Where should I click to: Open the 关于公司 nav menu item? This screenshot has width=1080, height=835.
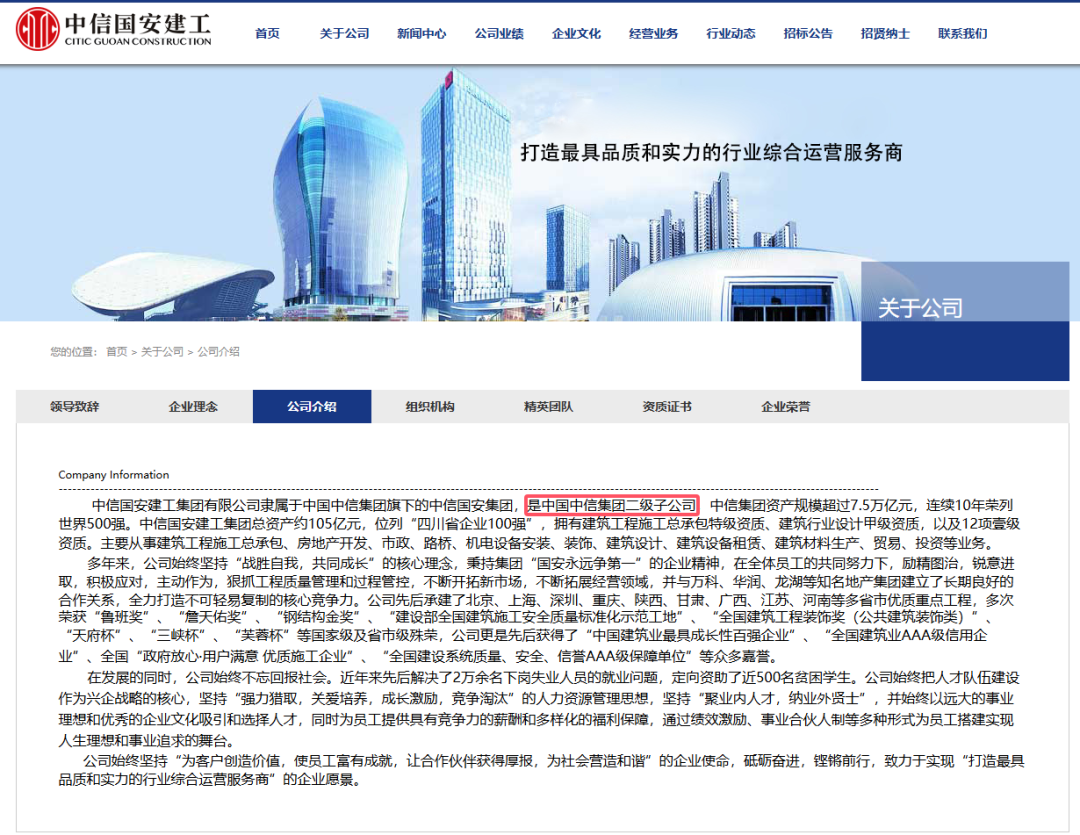click(344, 33)
